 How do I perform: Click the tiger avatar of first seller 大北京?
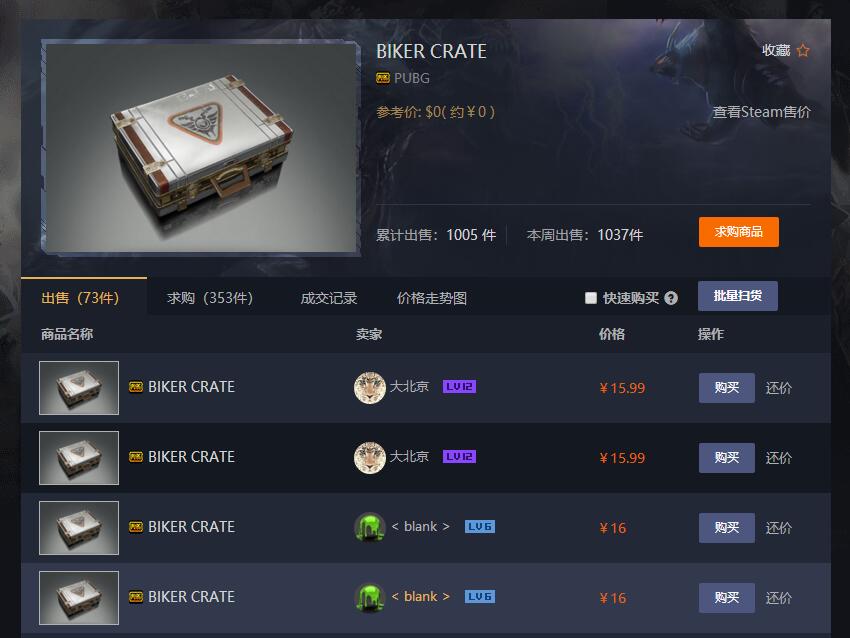pyautogui.click(x=370, y=388)
